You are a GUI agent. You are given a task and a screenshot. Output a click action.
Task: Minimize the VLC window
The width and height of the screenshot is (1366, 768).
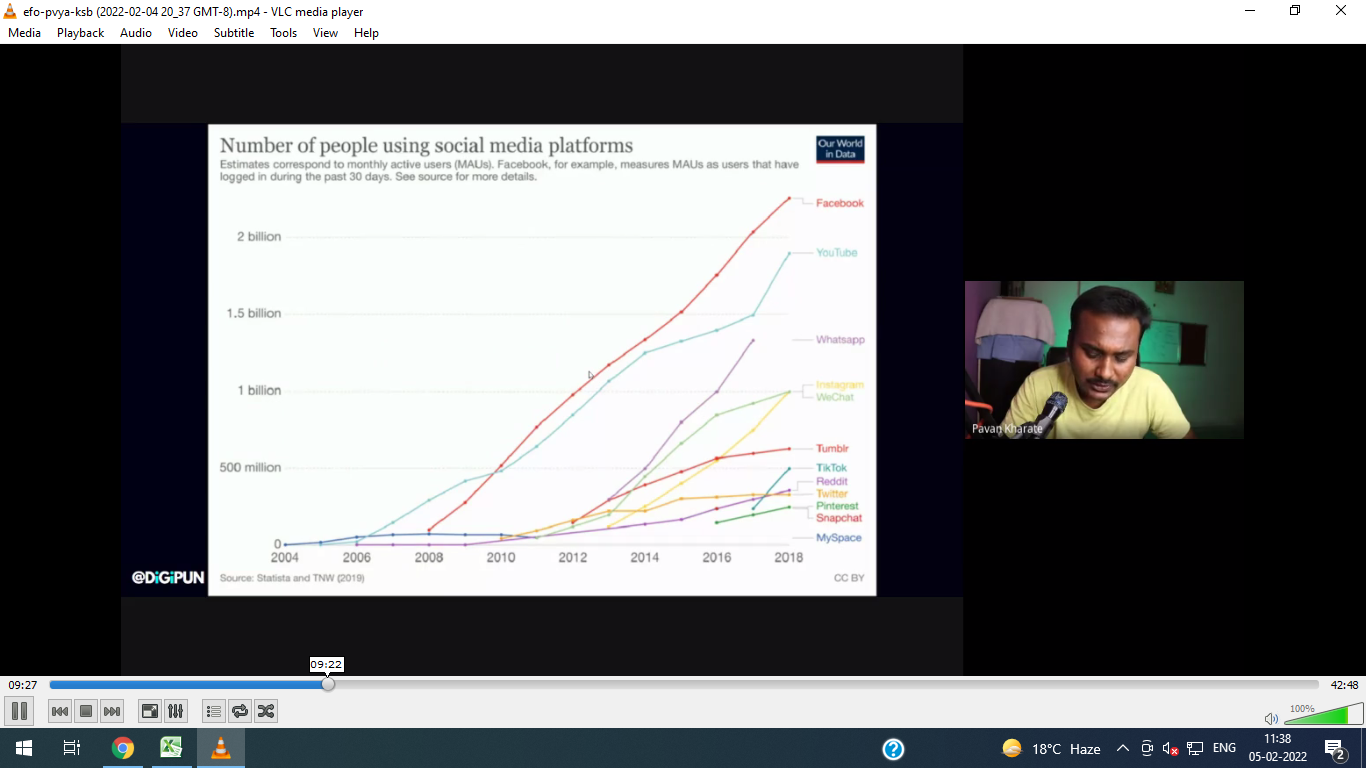(x=1250, y=11)
